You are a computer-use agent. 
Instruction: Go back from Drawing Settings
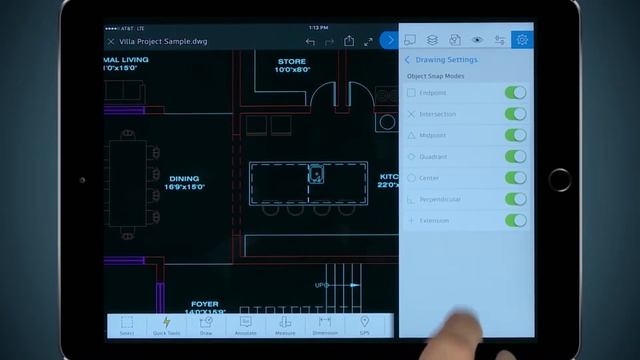tap(407, 60)
